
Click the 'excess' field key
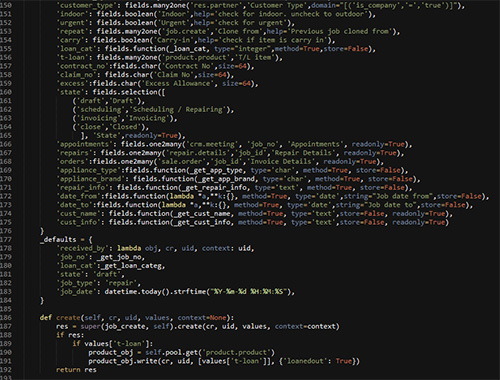[x=72, y=84]
